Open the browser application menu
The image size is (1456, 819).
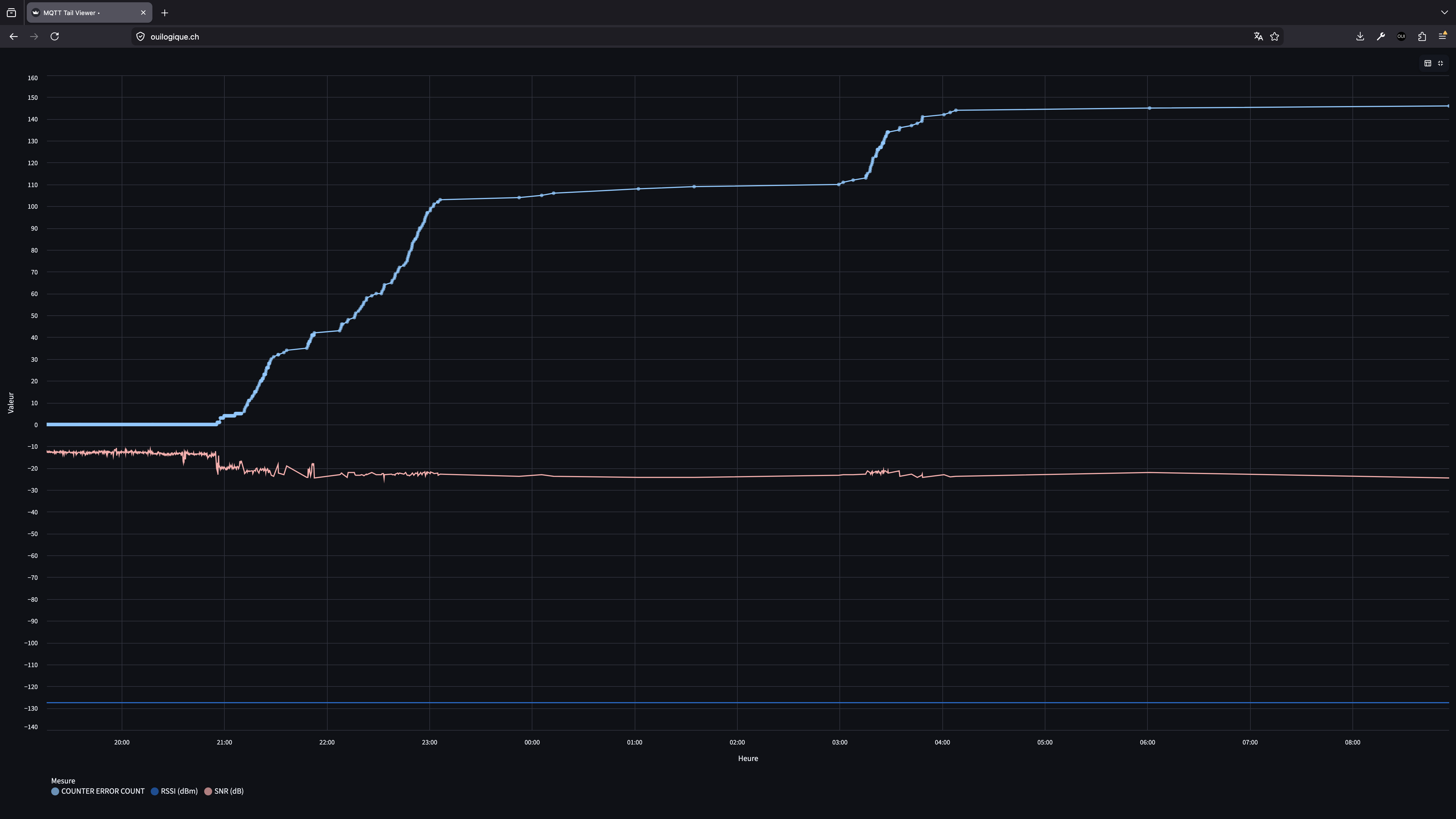(x=1442, y=36)
